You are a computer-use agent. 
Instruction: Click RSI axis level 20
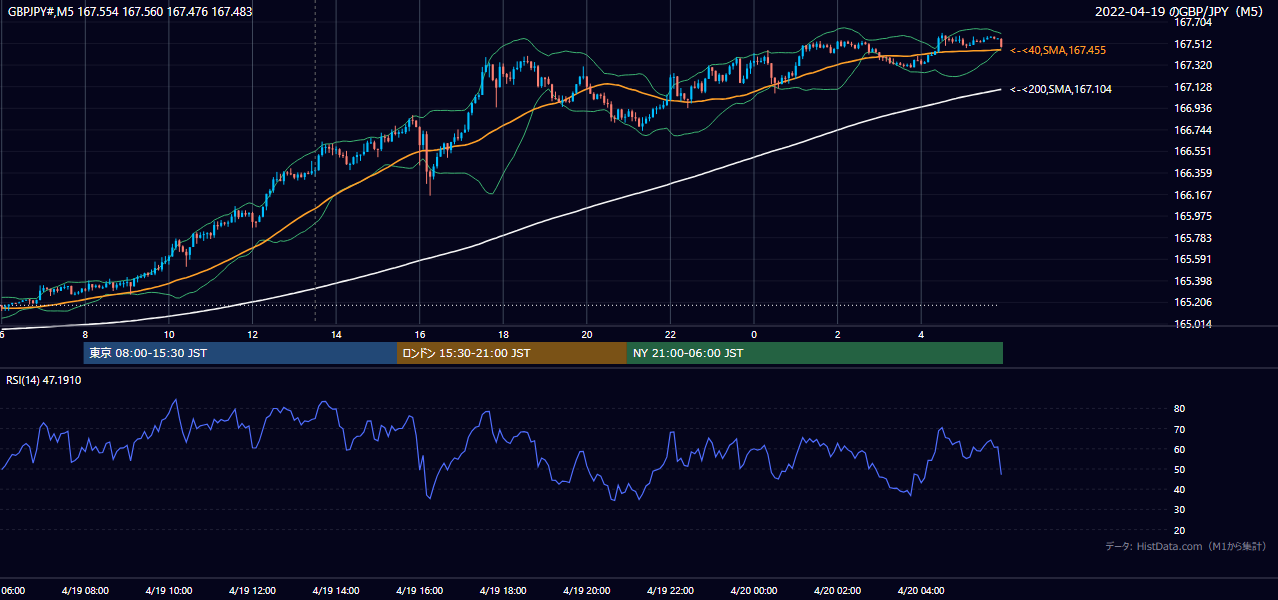(1180, 530)
